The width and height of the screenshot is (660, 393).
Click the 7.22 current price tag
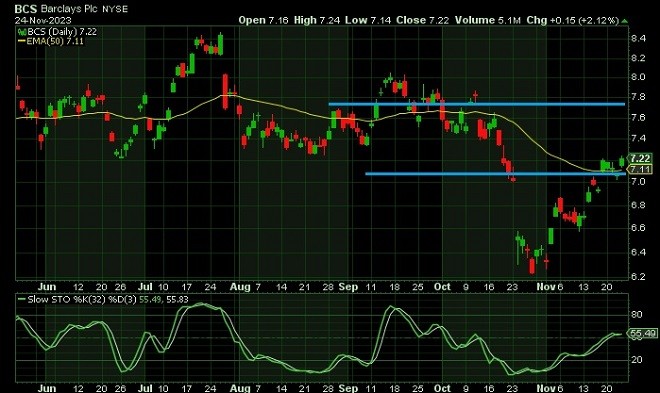tap(640, 159)
